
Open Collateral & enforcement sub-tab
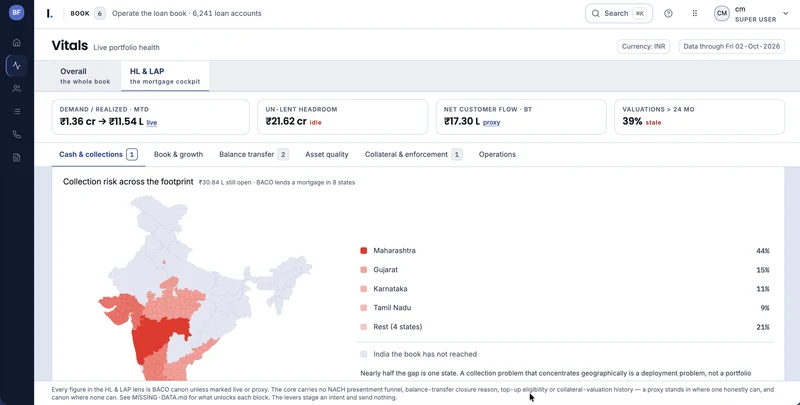413,155
